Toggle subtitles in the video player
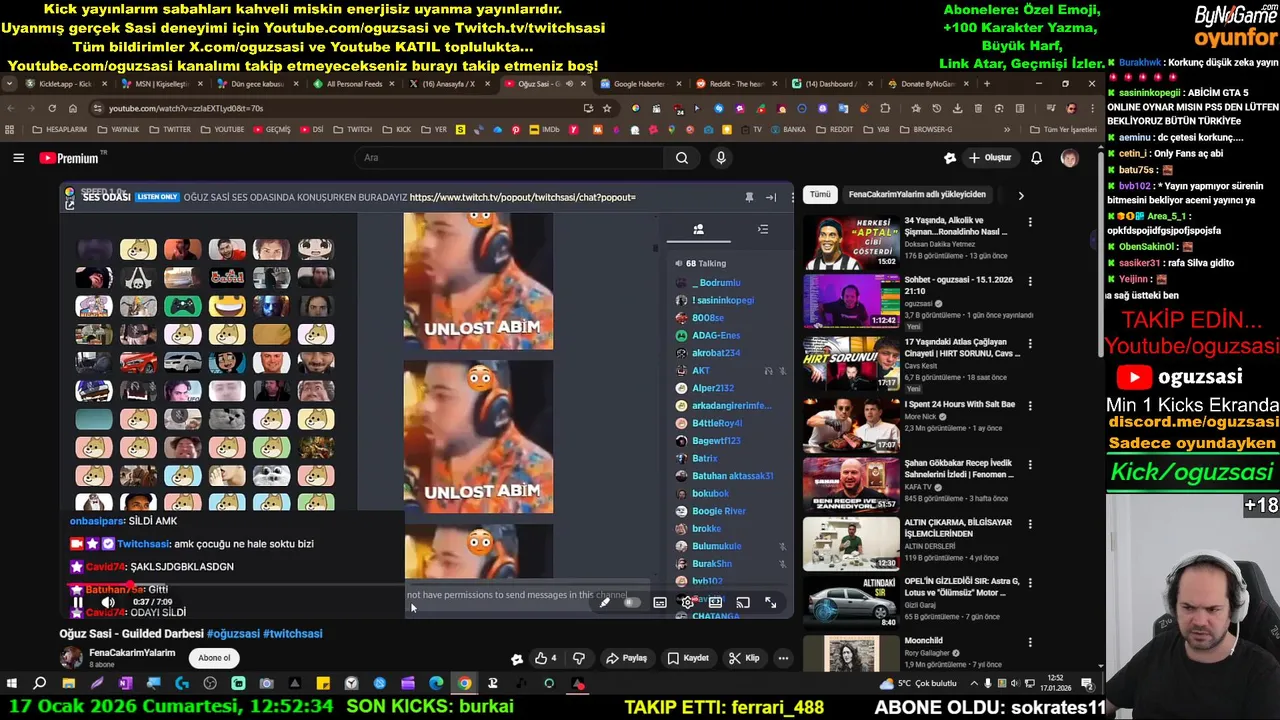Image resolution: width=1280 pixels, height=720 pixels. click(x=660, y=603)
